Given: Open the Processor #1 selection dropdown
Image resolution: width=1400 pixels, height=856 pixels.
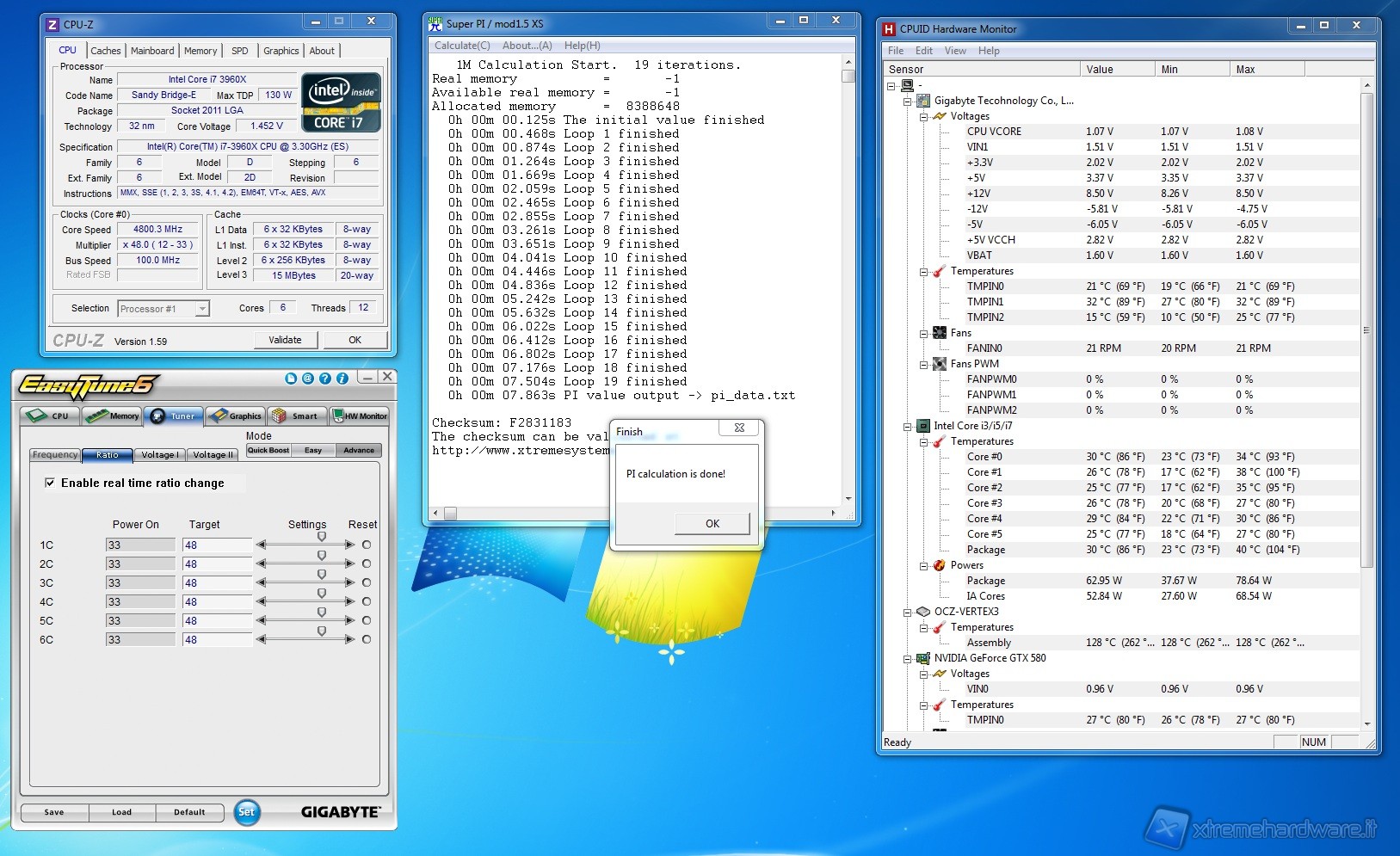Looking at the screenshot, I should click(x=202, y=309).
